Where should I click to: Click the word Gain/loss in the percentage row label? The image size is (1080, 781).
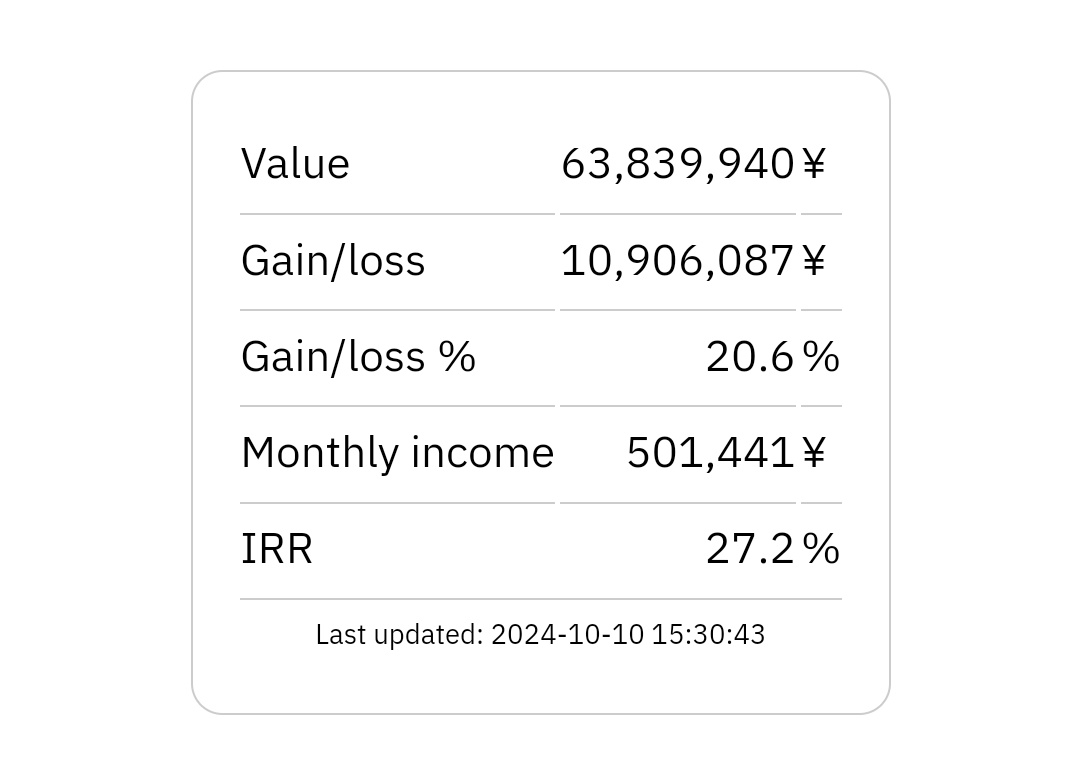[333, 357]
